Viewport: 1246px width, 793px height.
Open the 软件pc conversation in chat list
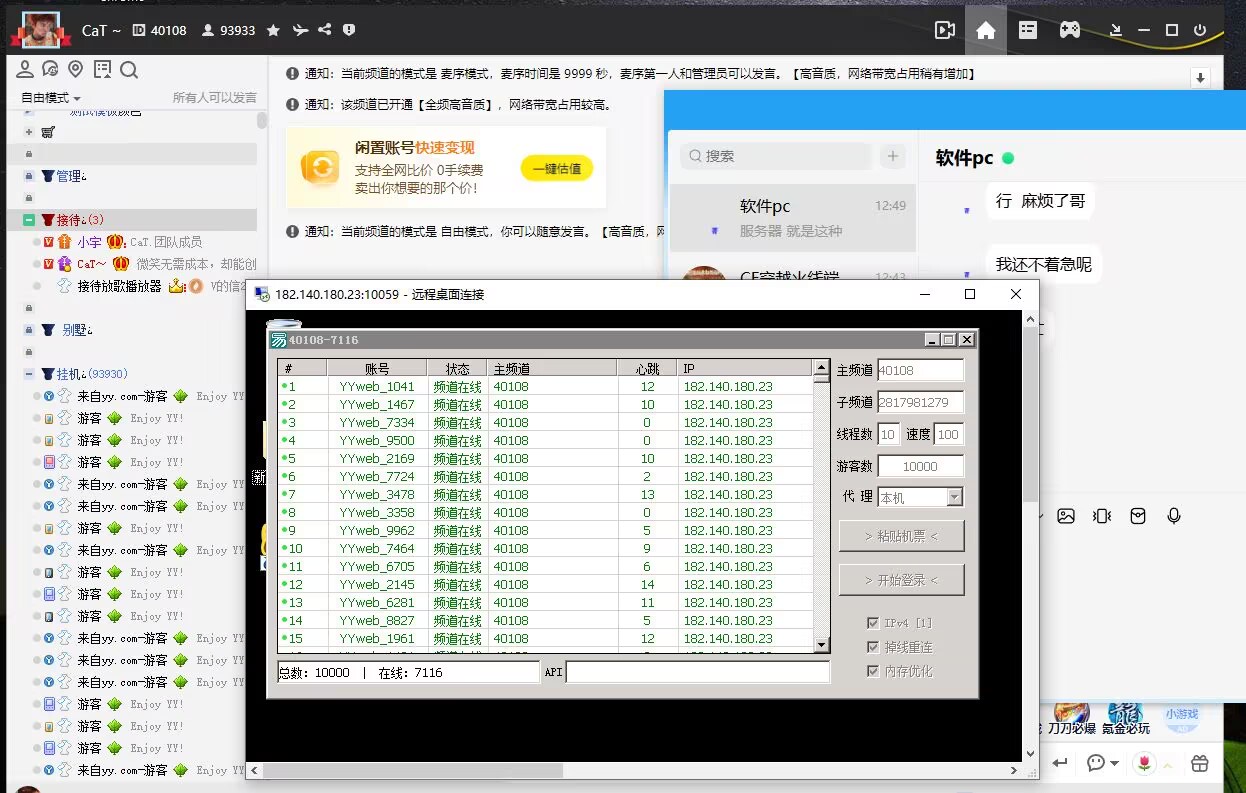point(792,217)
